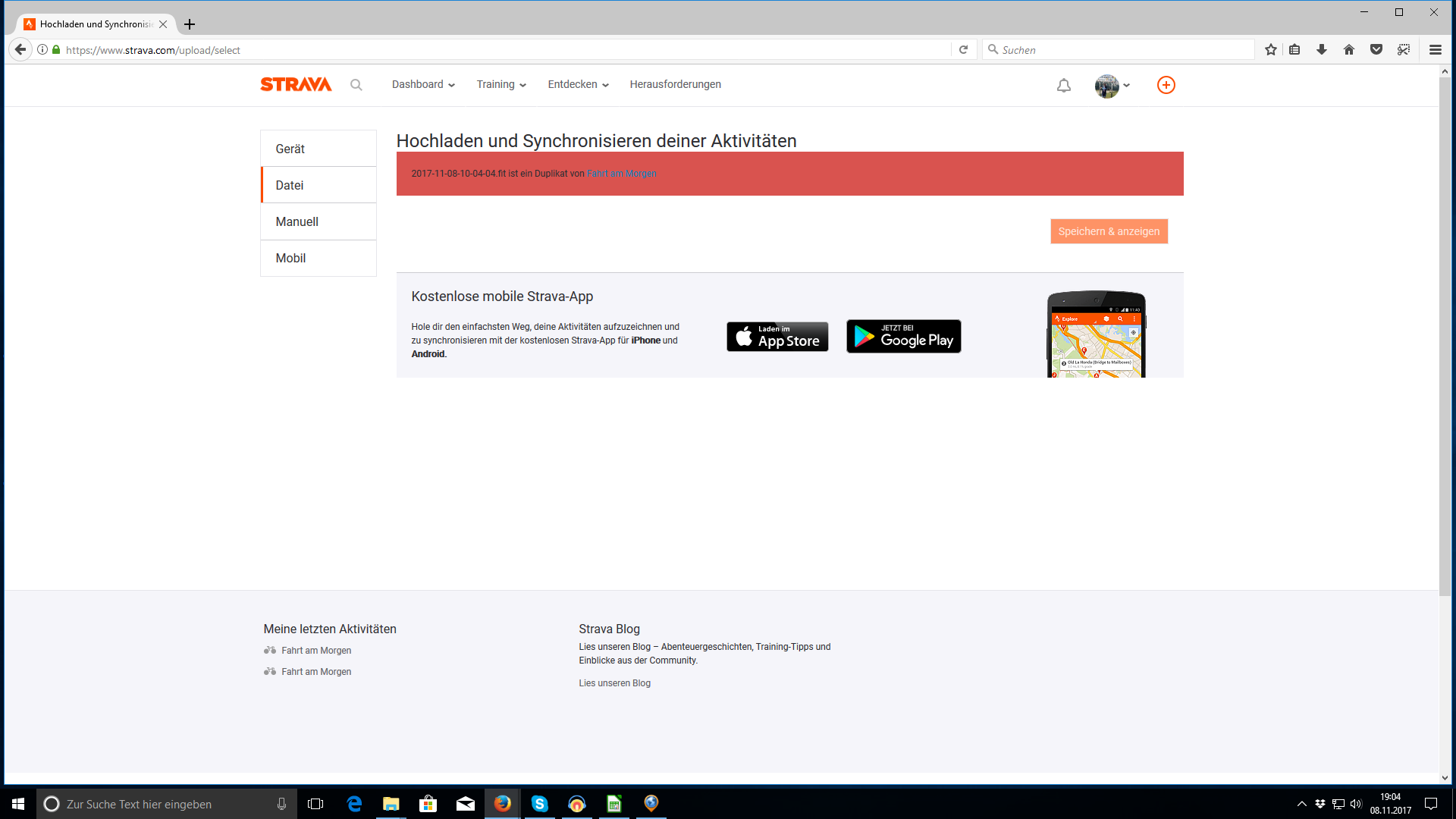Expand the Dashboard menu
Viewport: 1456px width, 819px height.
(423, 84)
